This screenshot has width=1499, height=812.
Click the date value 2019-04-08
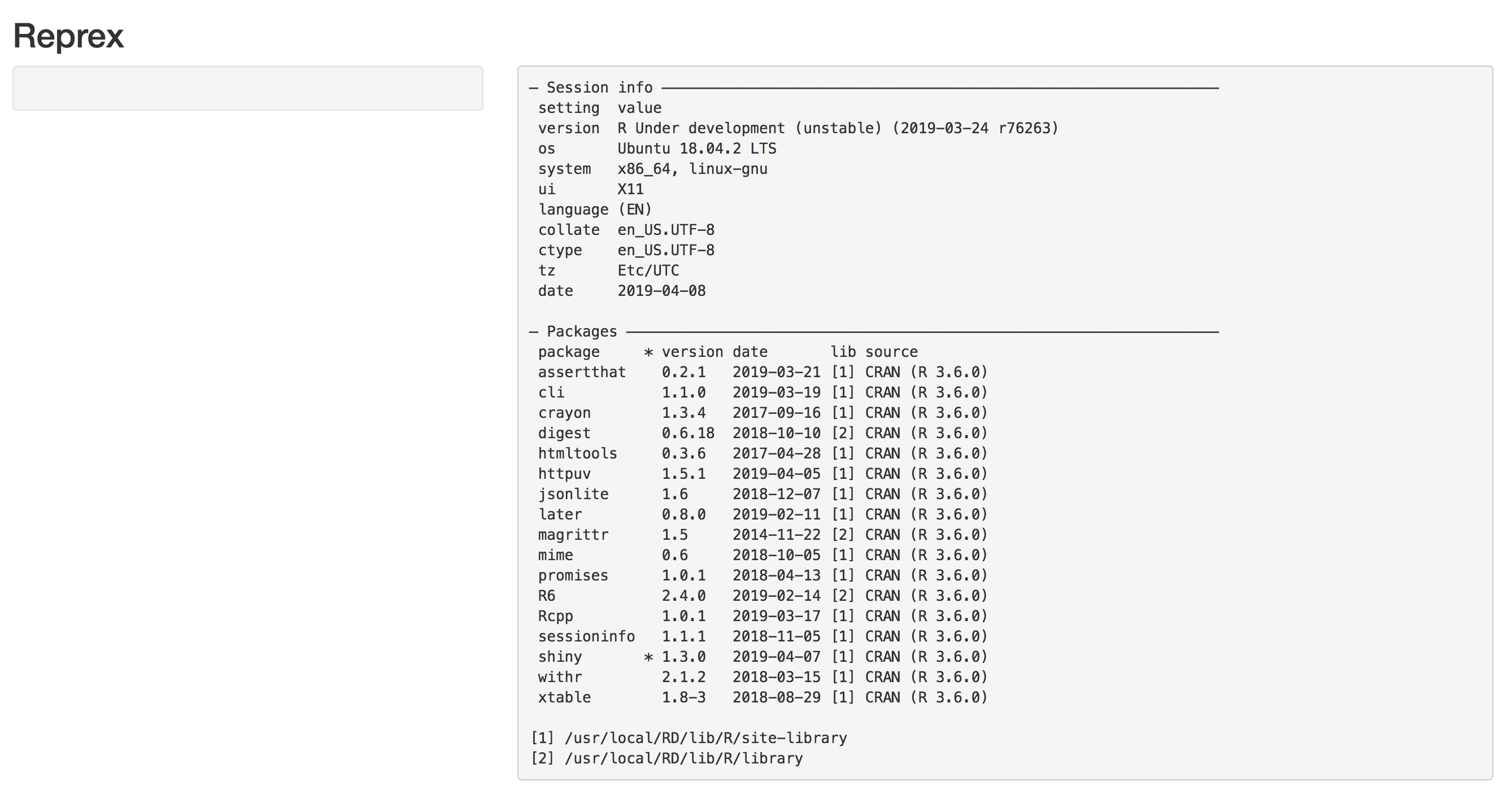(661, 290)
